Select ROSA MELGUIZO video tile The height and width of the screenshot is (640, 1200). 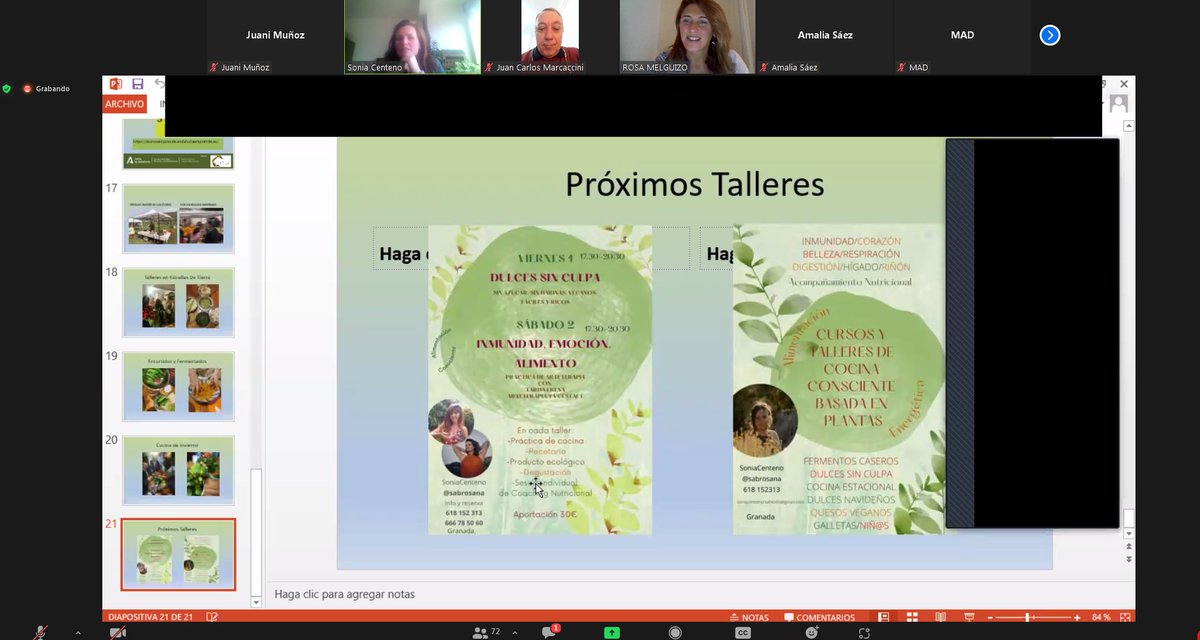(687, 37)
